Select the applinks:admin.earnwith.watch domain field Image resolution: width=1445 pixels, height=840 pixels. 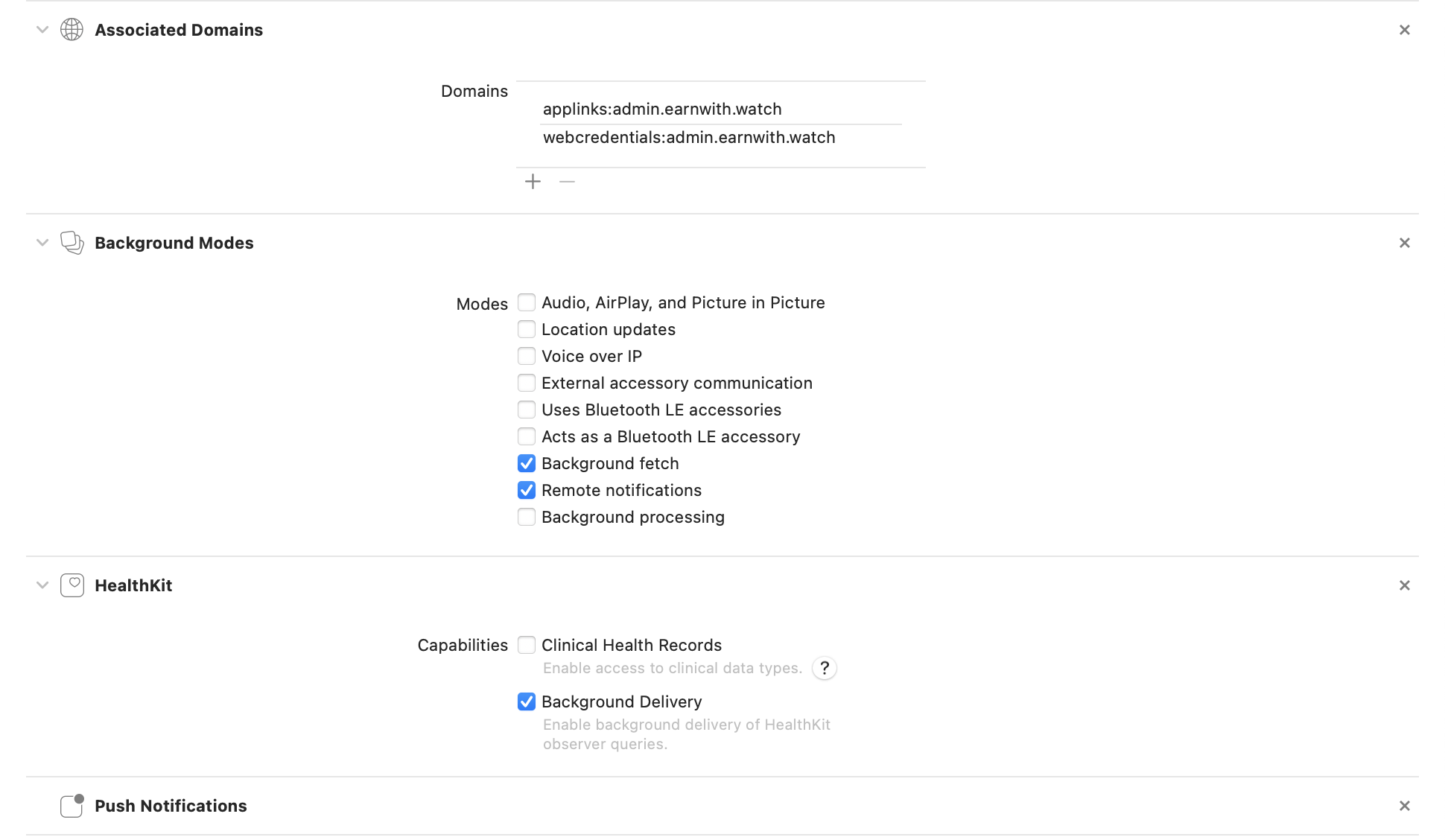[662, 109]
